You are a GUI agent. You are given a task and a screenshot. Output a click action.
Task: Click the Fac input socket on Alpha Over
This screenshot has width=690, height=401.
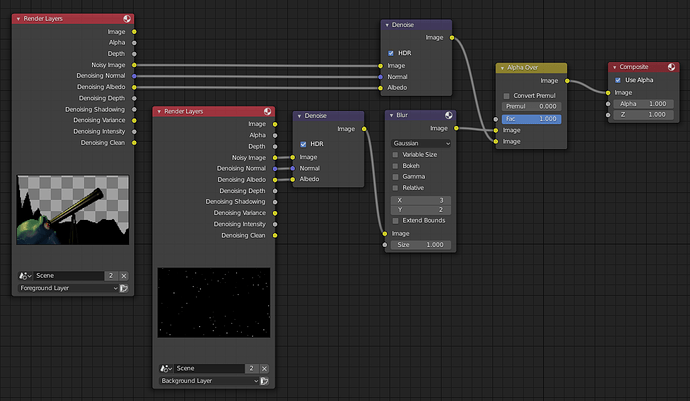(496, 119)
